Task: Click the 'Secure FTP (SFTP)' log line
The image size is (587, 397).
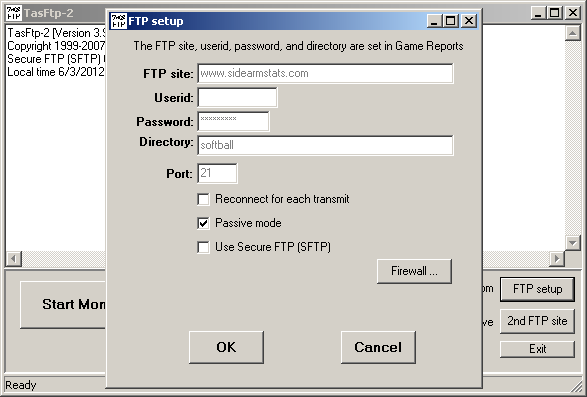Action: tap(56, 59)
